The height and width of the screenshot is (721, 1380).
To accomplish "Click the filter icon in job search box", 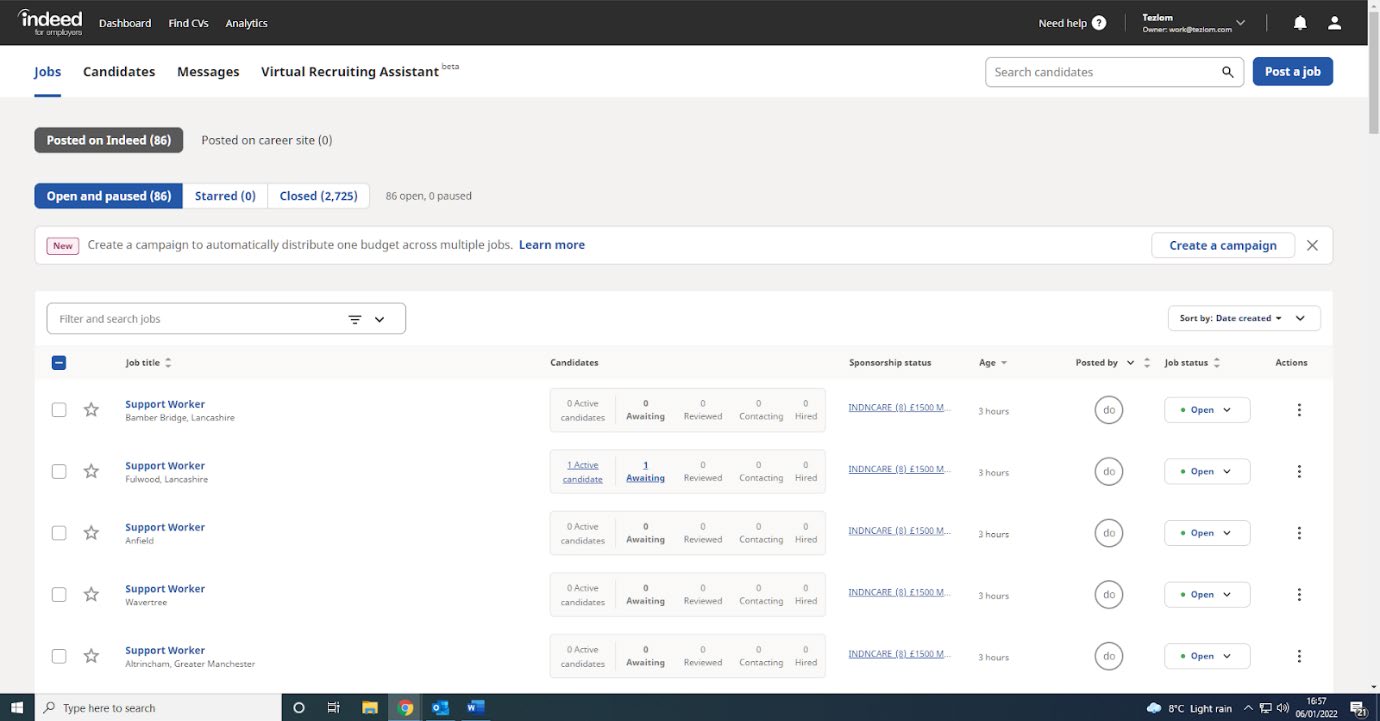I will tap(355, 319).
